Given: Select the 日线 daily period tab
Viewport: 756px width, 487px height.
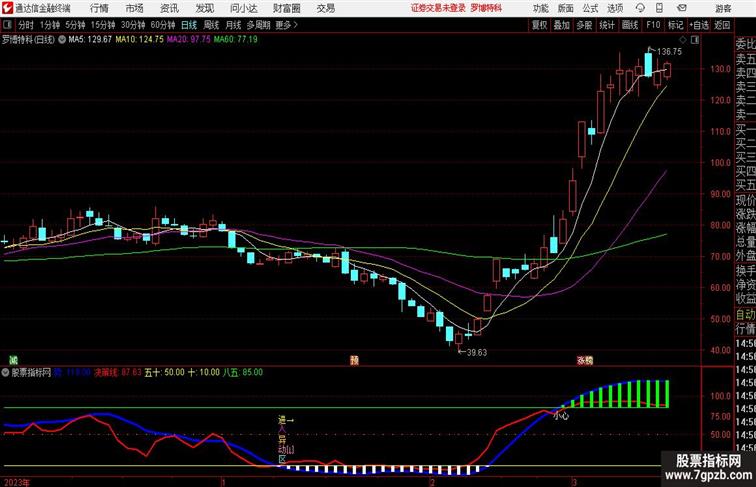Looking at the screenshot, I should 189,25.
